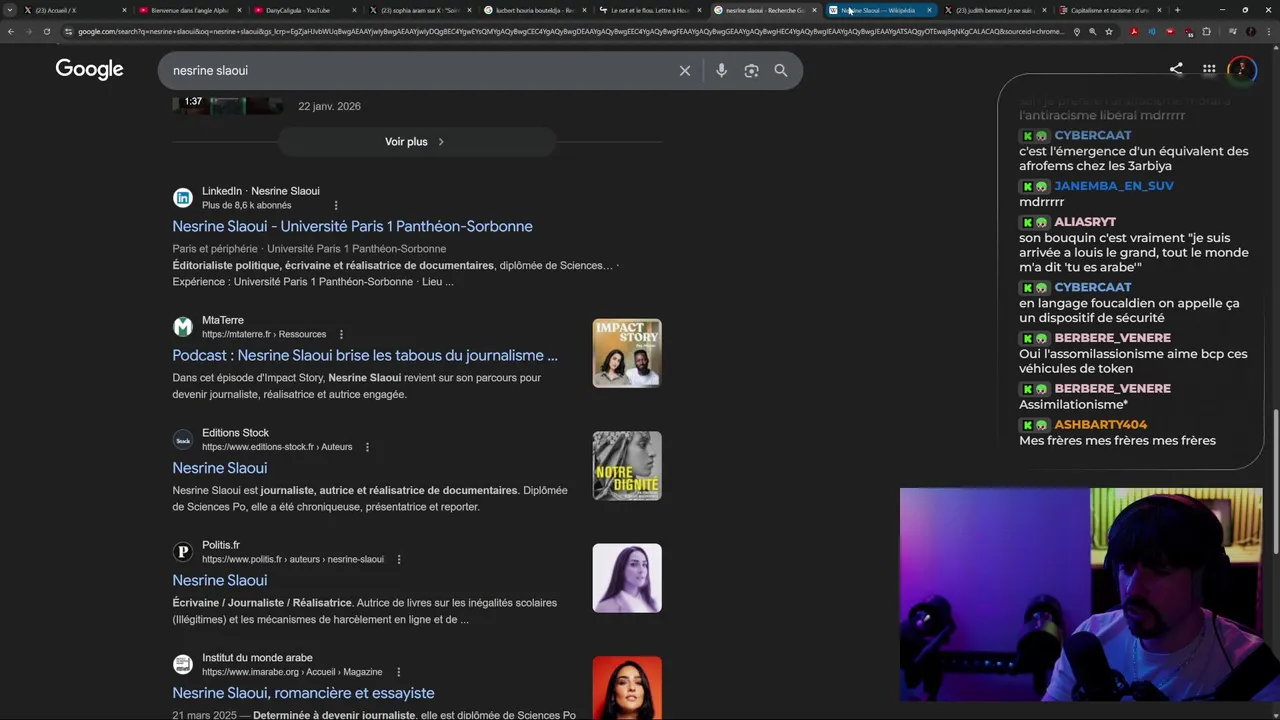Close the DanyCaligula YouTube tab
This screenshot has height=720, width=1280.
click(x=354, y=10)
